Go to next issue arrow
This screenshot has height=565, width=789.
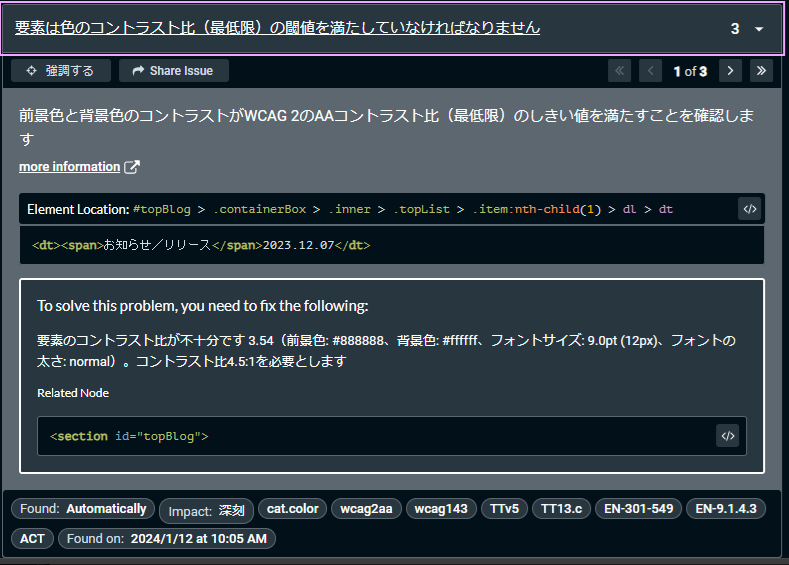[731, 71]
